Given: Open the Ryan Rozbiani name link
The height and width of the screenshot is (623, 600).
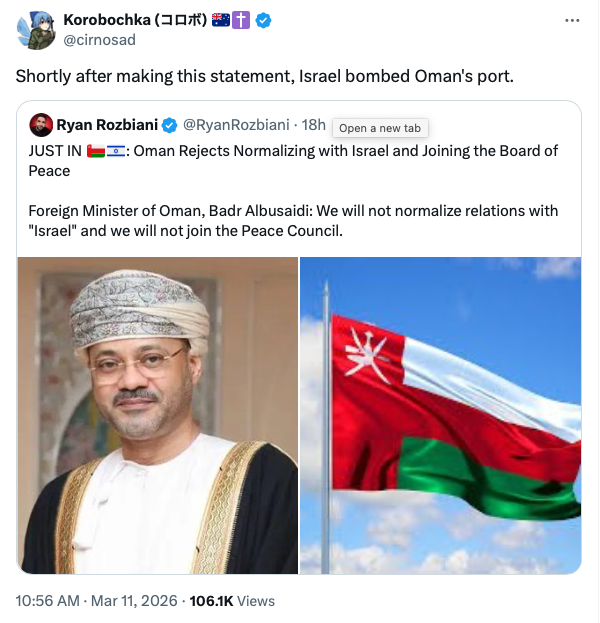Looking at the screenshot, I should coord(107,125).
